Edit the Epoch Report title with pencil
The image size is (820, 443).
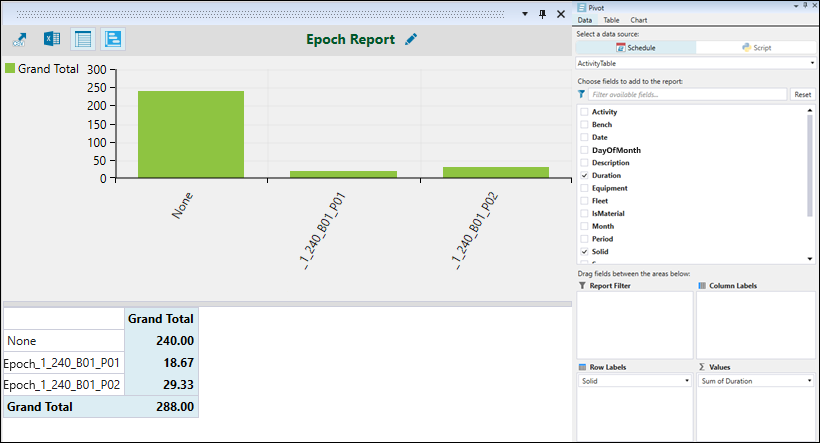click(412, 40)
